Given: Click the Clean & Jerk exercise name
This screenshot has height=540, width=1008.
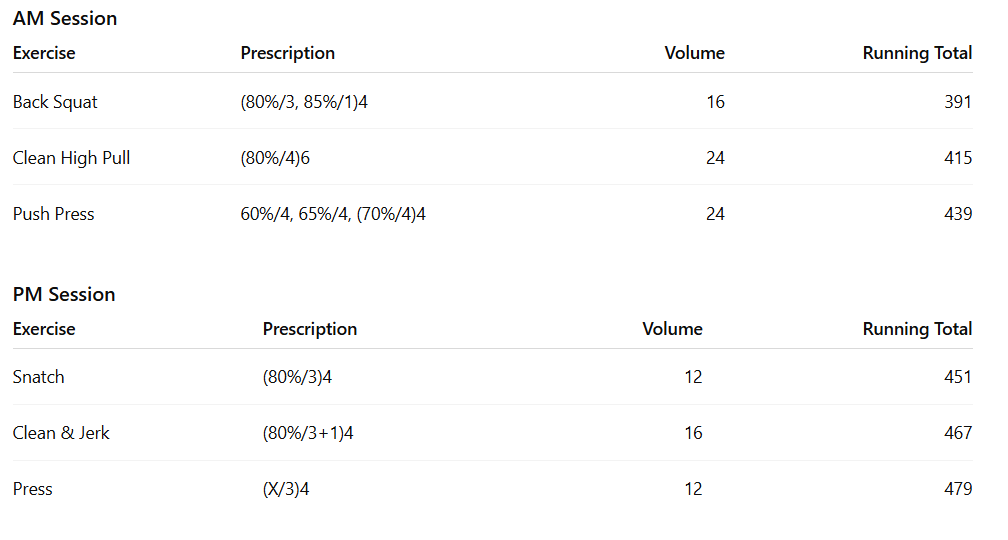Looking at the screenshot, I should click(x=61, y=433).
